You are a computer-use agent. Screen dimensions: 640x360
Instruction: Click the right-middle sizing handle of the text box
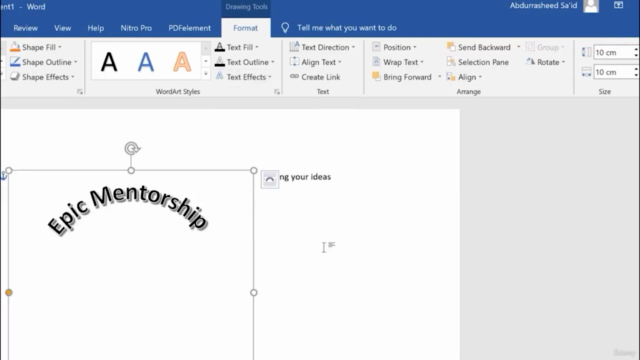pyautogui.click(x=253, y=292)
